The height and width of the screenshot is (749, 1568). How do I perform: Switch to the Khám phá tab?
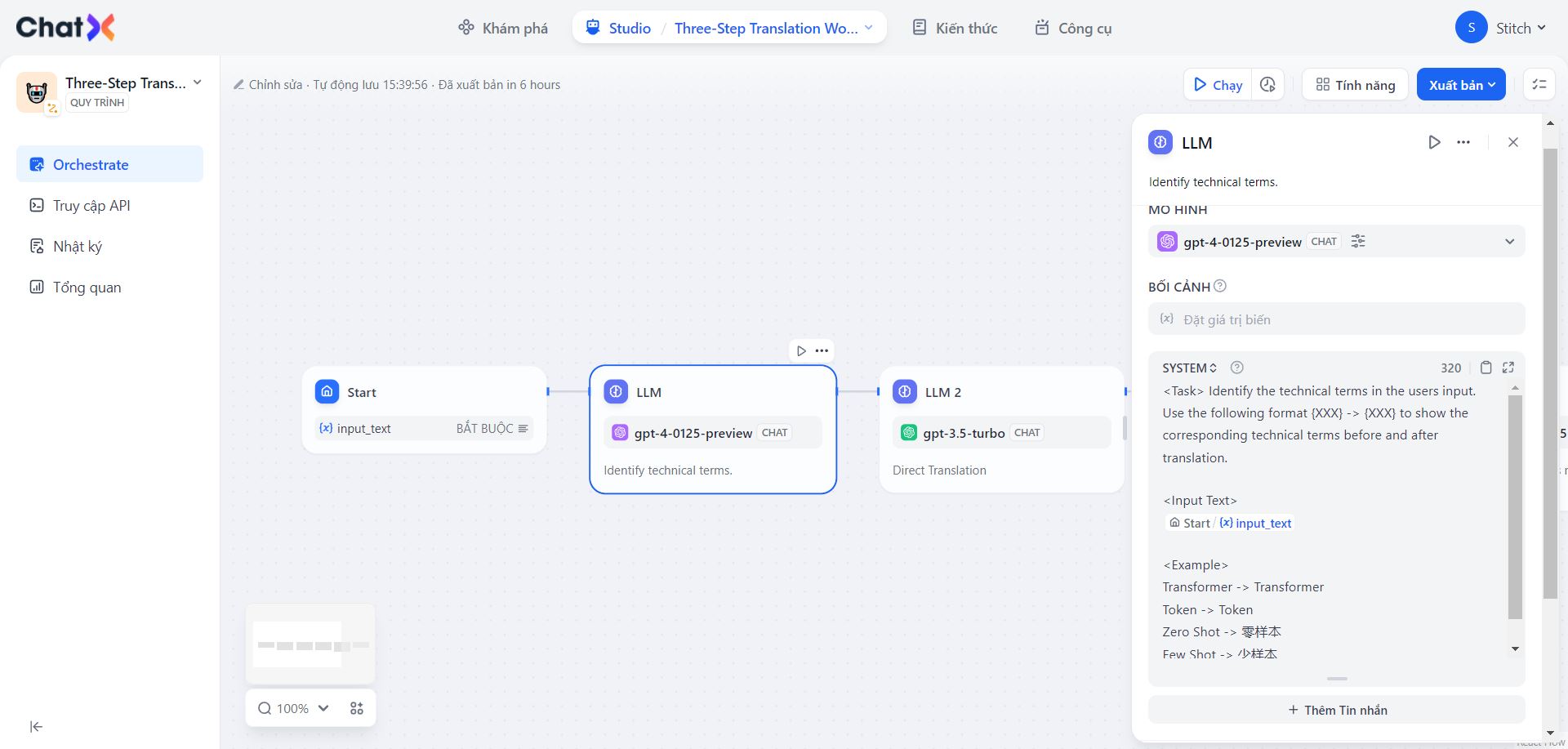coord(503,28)
